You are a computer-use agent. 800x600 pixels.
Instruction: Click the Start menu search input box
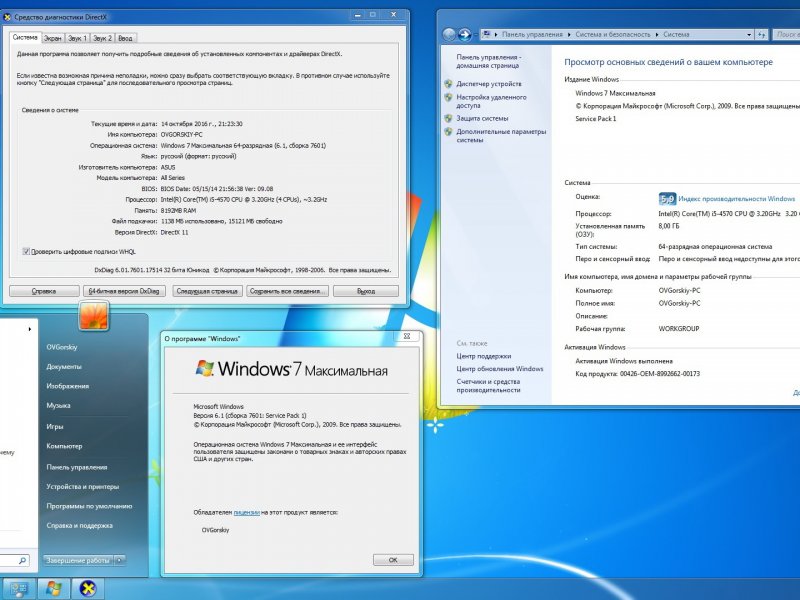pyautogui.click(x=14, y=561)
